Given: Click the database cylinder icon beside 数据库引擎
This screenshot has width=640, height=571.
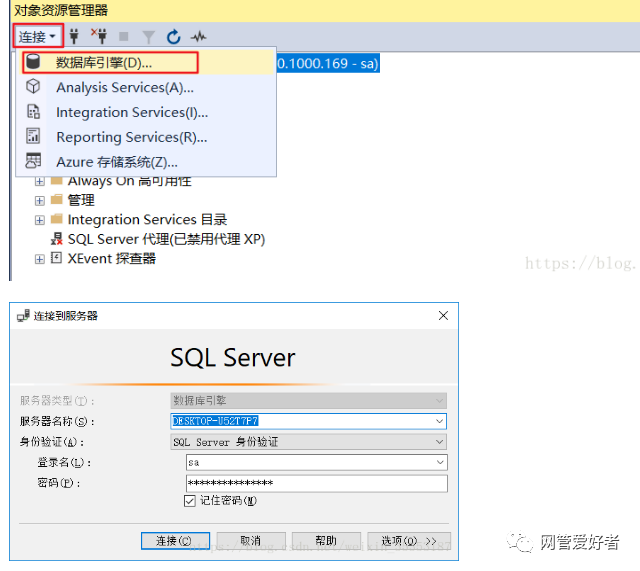Looking at the screenshot, I should (33, 62).
